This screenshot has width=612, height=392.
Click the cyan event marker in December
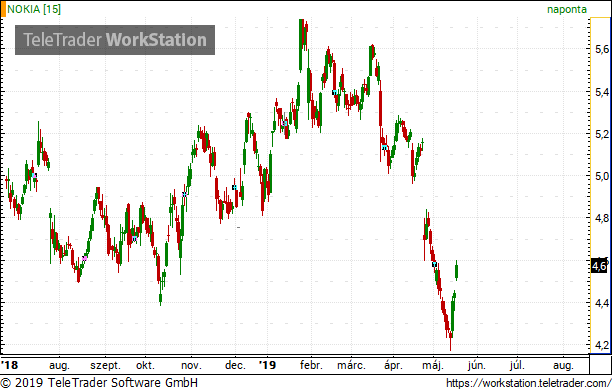click(x=235, y=188)
